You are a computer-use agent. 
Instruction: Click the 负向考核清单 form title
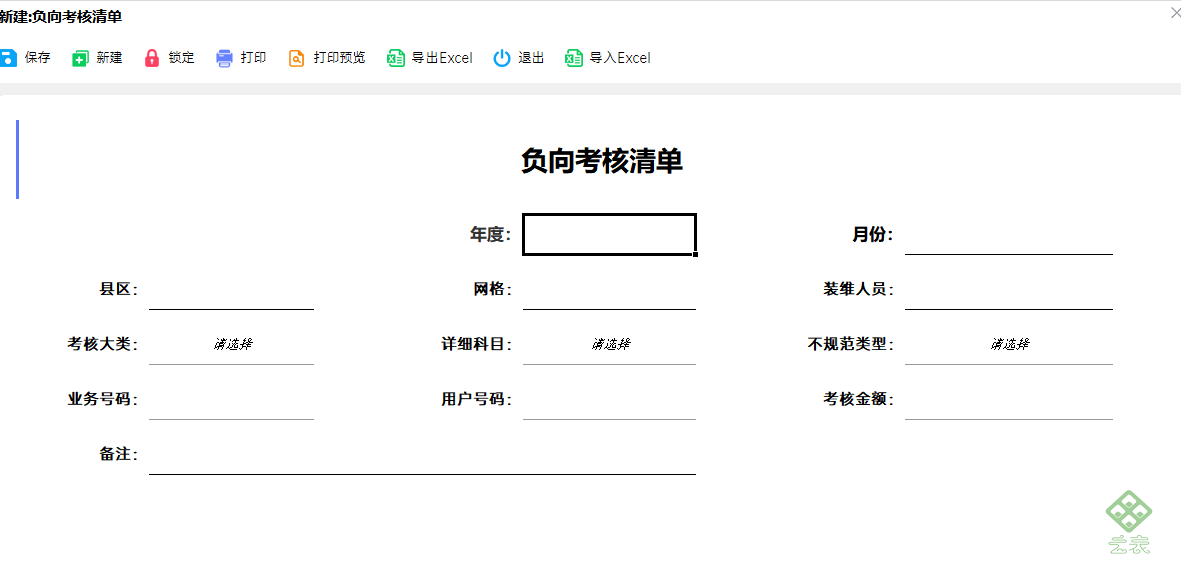pyautogui.click(x=602, y=161)
